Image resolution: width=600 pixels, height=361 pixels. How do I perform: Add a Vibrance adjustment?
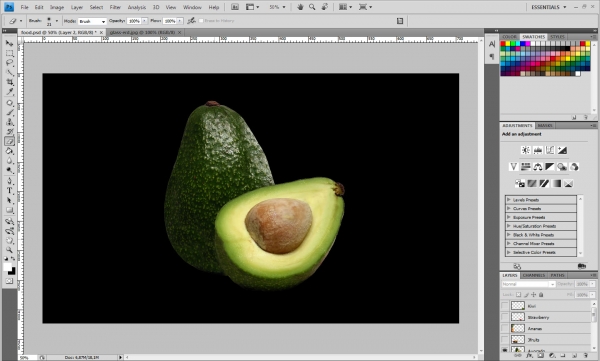click(514, 167)
